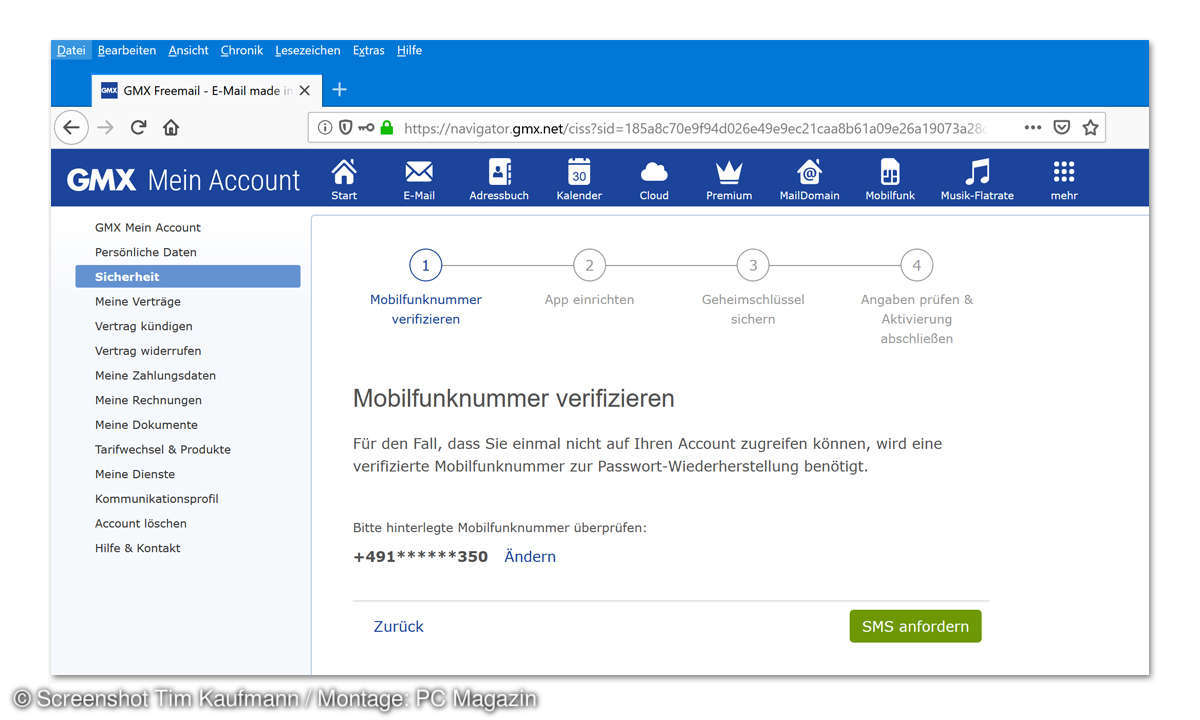Click step 2 circle 'App einrichten'
Screen dimensions: 1200x720
(x=589, y=265)
